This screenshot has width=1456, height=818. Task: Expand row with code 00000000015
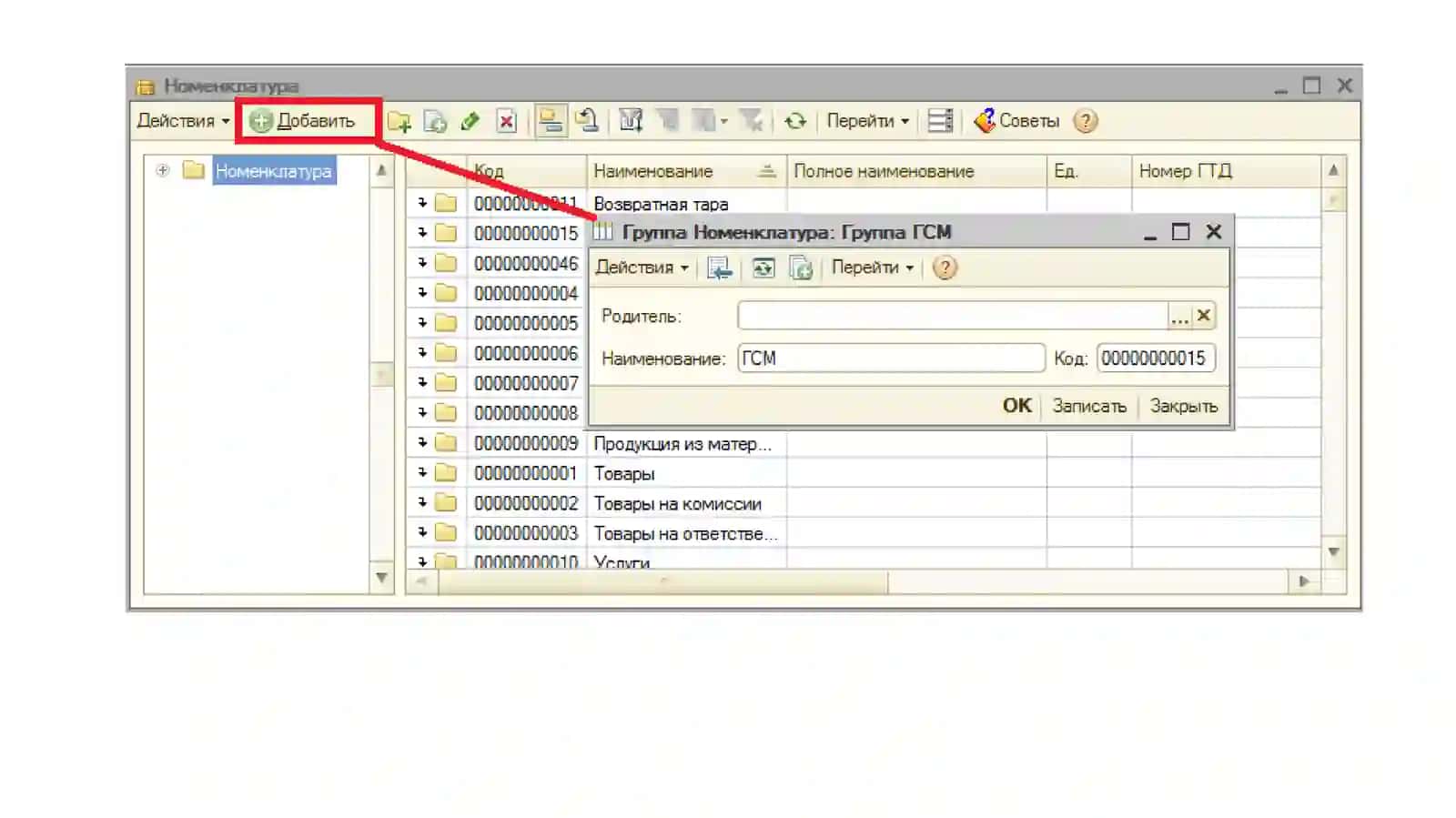point(422,233)
